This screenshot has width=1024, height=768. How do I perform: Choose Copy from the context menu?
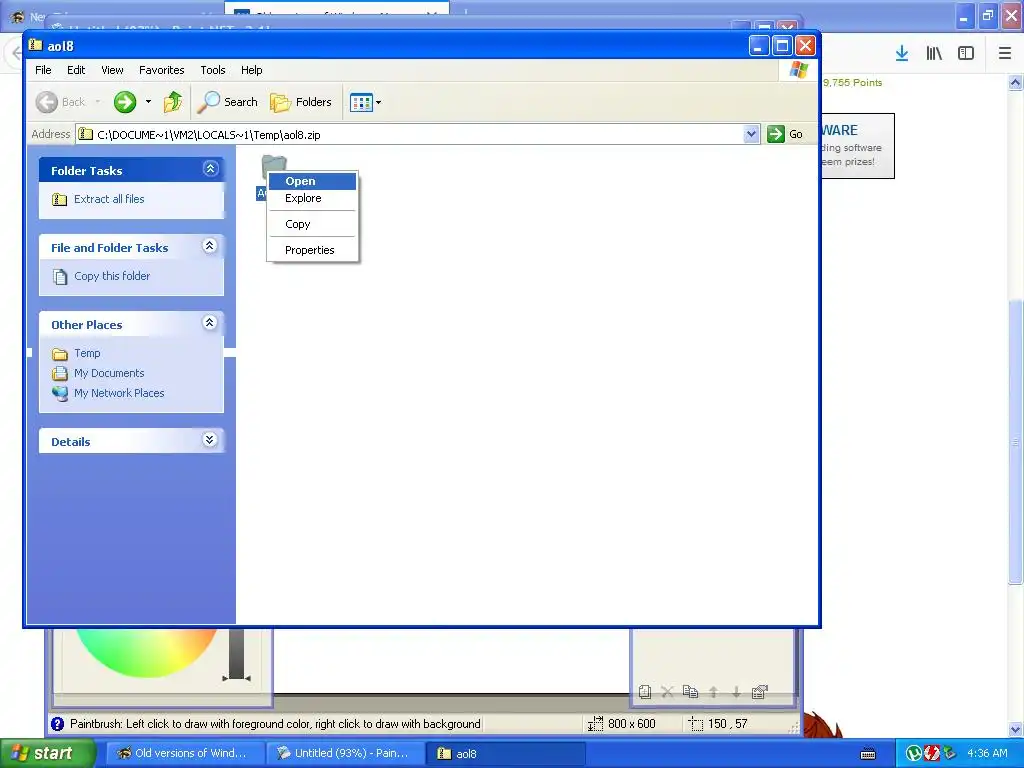312,224
